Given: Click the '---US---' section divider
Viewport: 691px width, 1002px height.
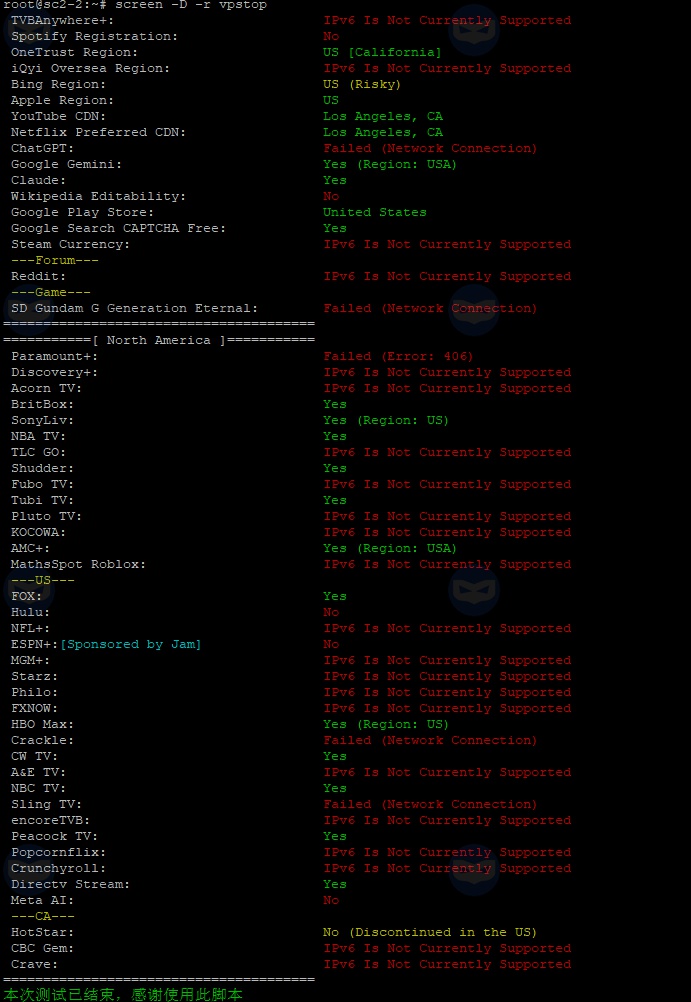Looking at the screenshot, I should (x=42, y=580).
